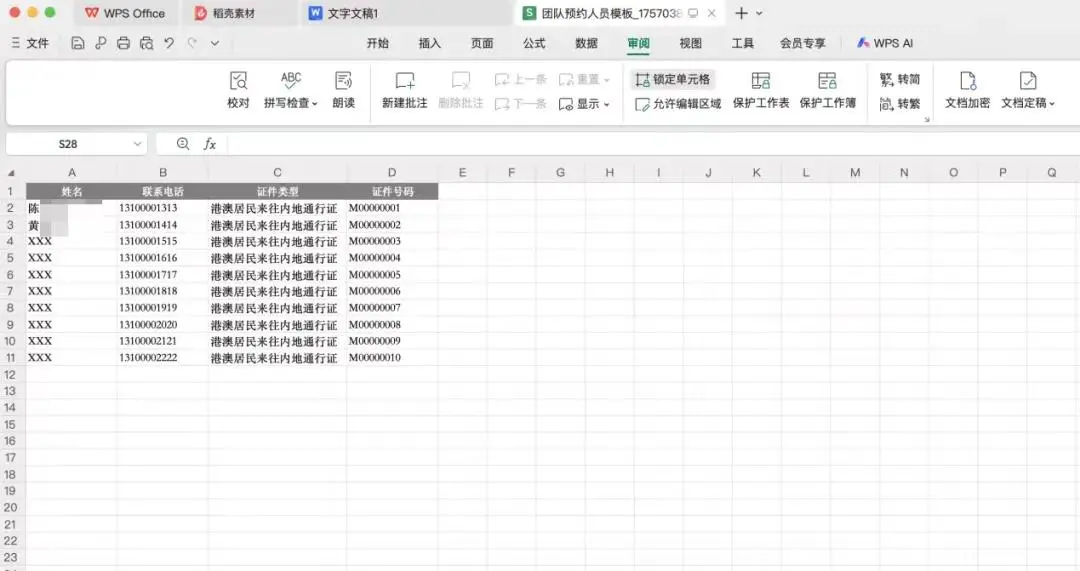Go to previous comment 上一条

pos(521,80)
